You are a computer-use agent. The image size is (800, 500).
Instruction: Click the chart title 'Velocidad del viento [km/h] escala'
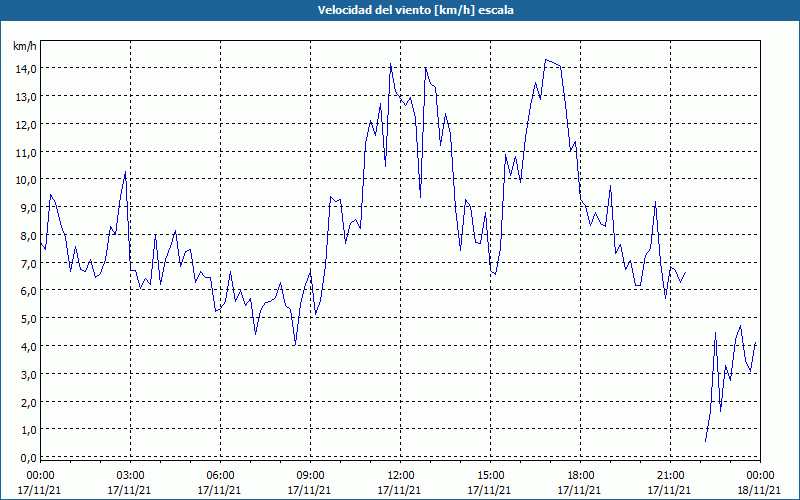click(x=415, y=10)
